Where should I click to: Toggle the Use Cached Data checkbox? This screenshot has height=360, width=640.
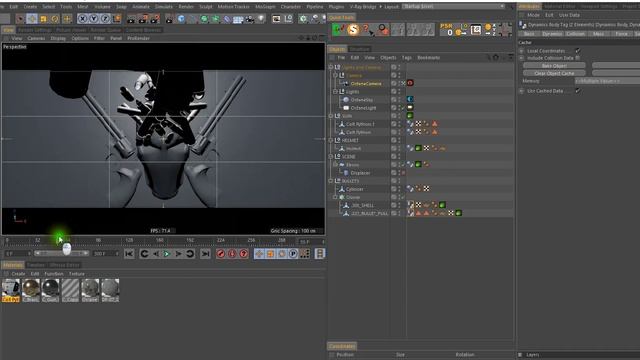tap(578, 91)
